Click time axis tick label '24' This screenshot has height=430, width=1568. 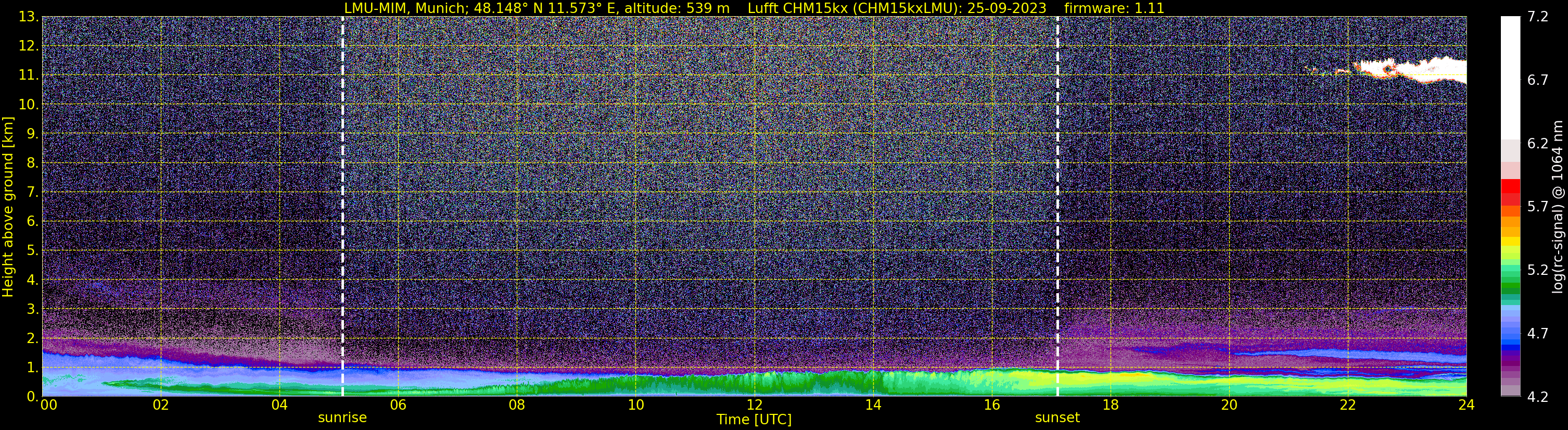1467,405
